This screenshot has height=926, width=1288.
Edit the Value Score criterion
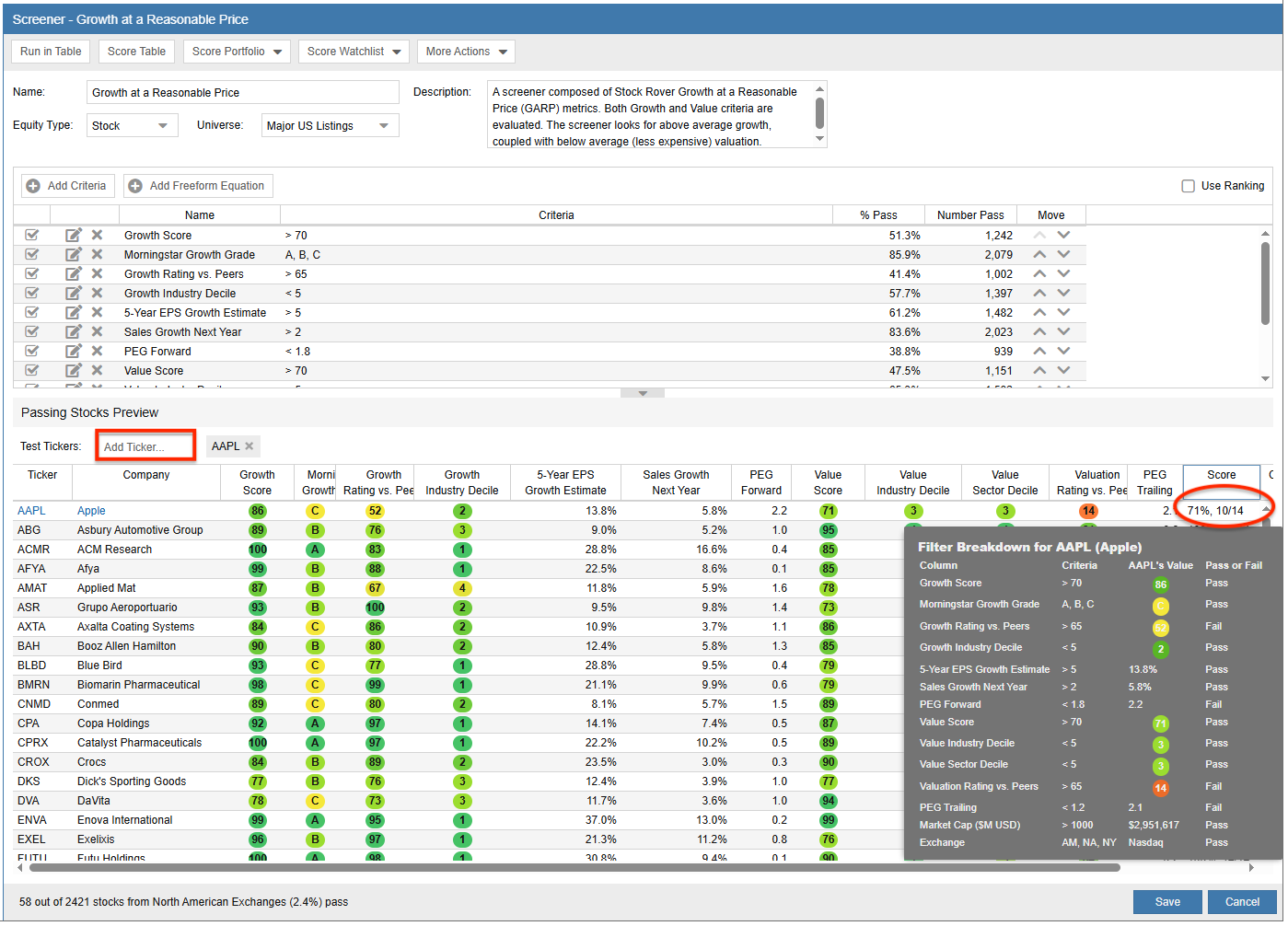[74, 371]
